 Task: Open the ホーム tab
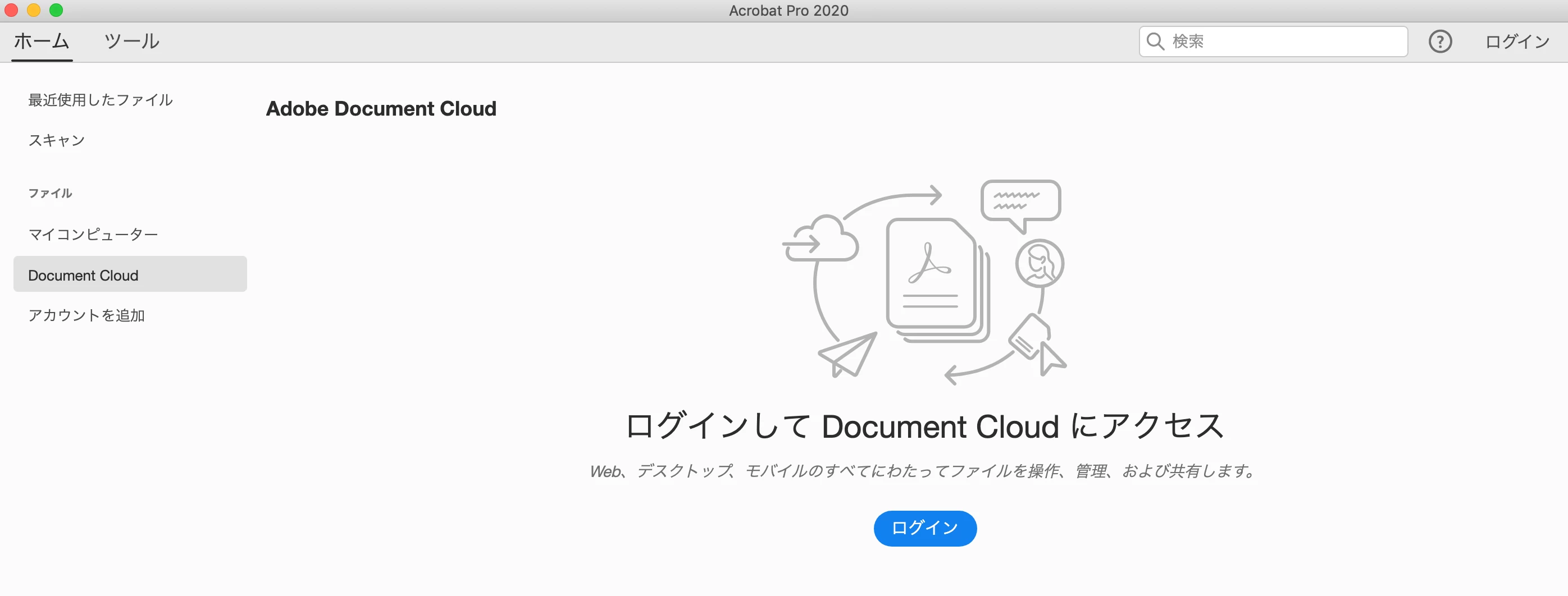pos(42,42)
